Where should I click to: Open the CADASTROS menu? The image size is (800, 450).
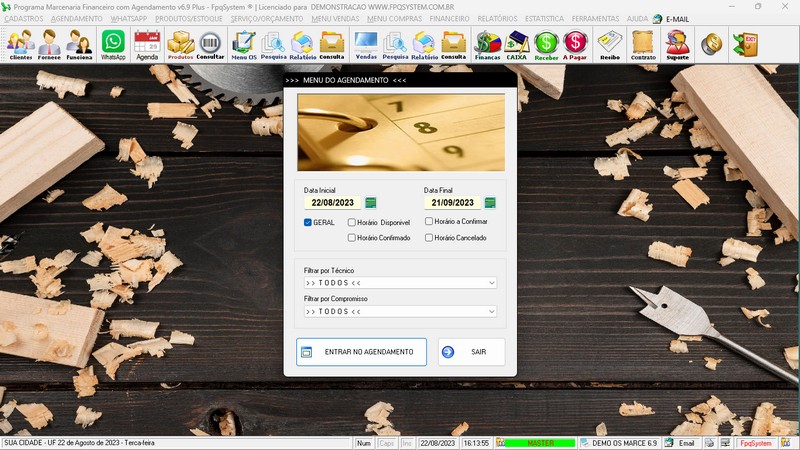24,19
